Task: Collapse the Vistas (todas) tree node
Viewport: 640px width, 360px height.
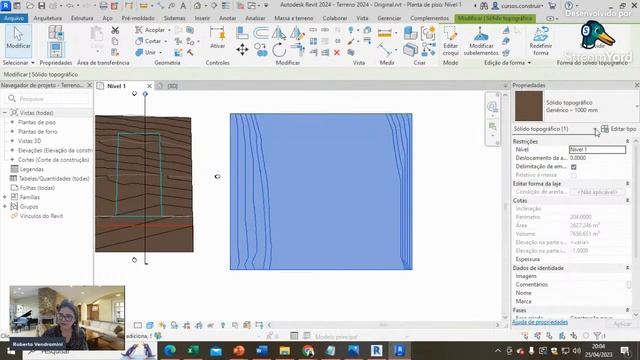Action: click(x=5, y=113)
